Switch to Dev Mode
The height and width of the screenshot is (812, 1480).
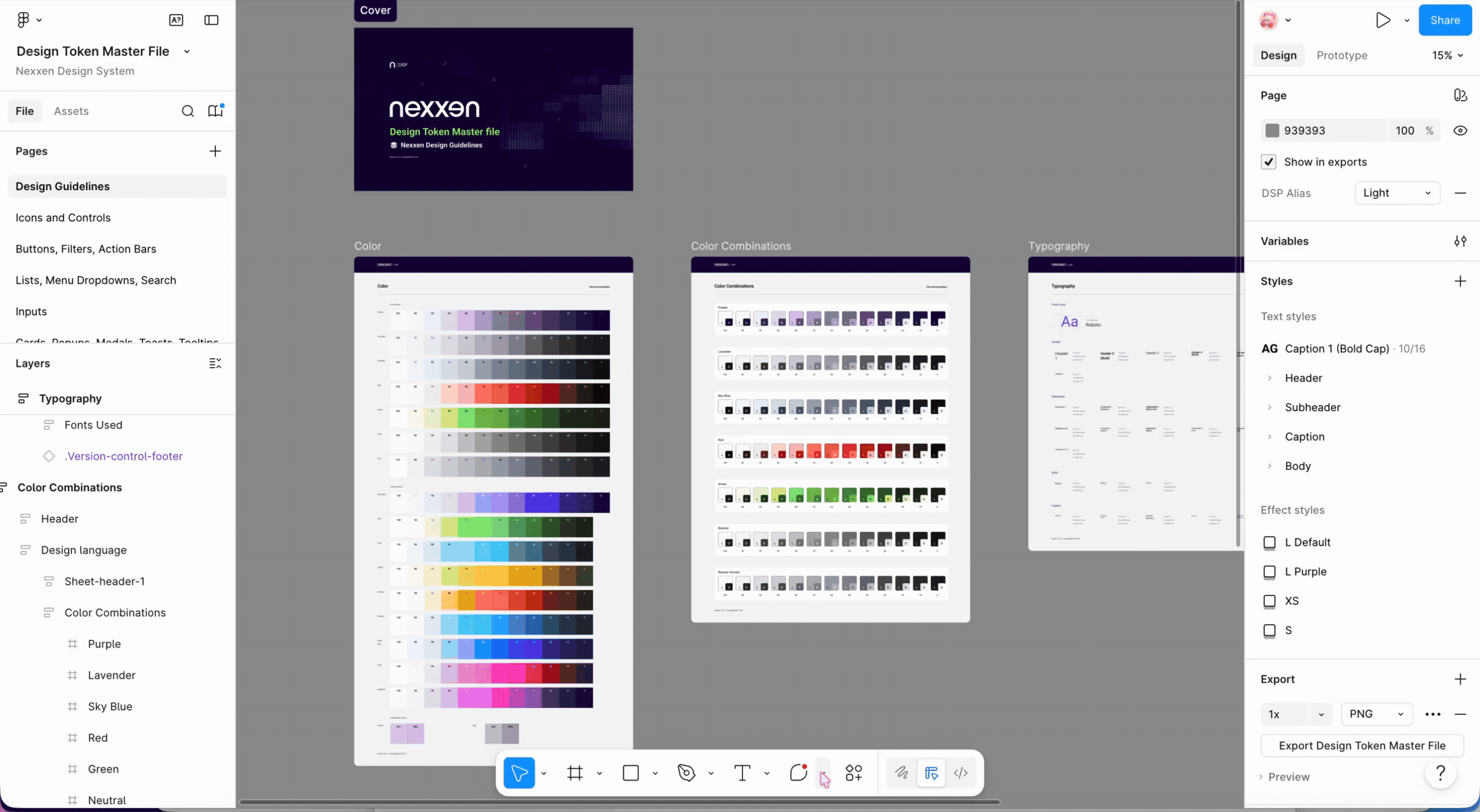(x=961, y=773)
